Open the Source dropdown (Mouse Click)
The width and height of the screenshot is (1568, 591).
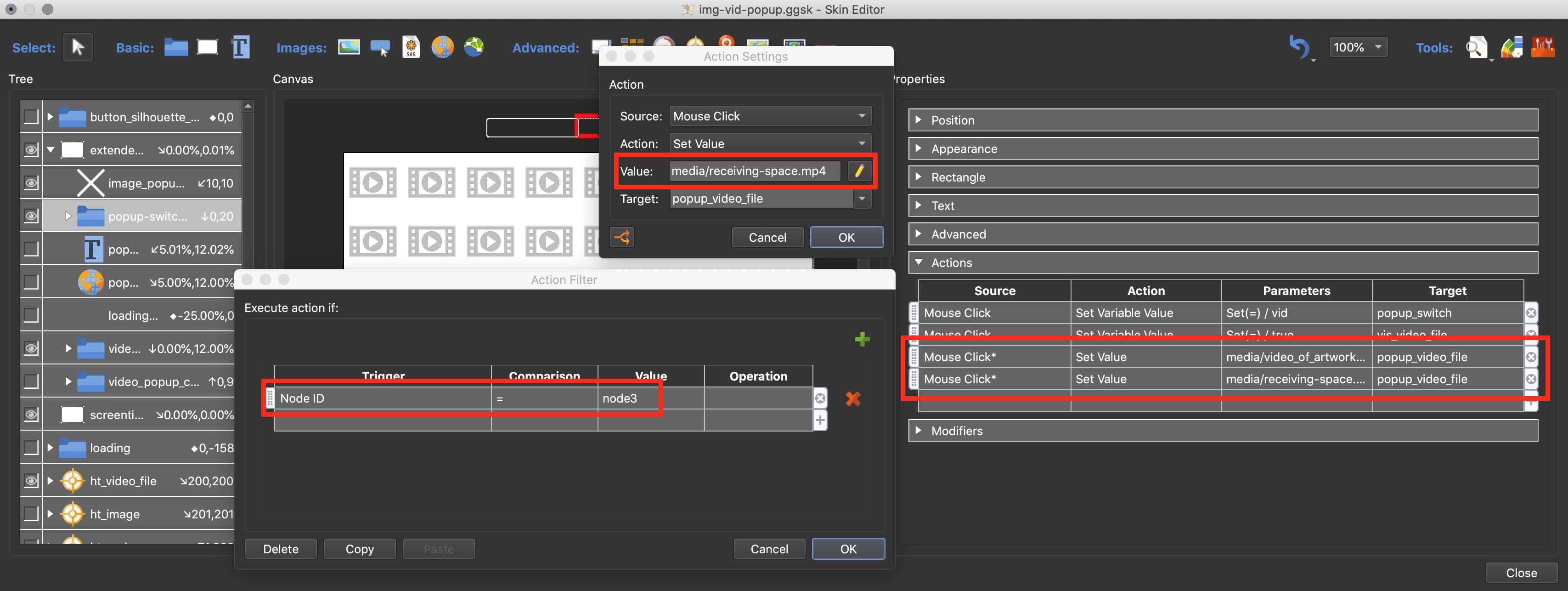pyautogui.click(x=770, y=116)
